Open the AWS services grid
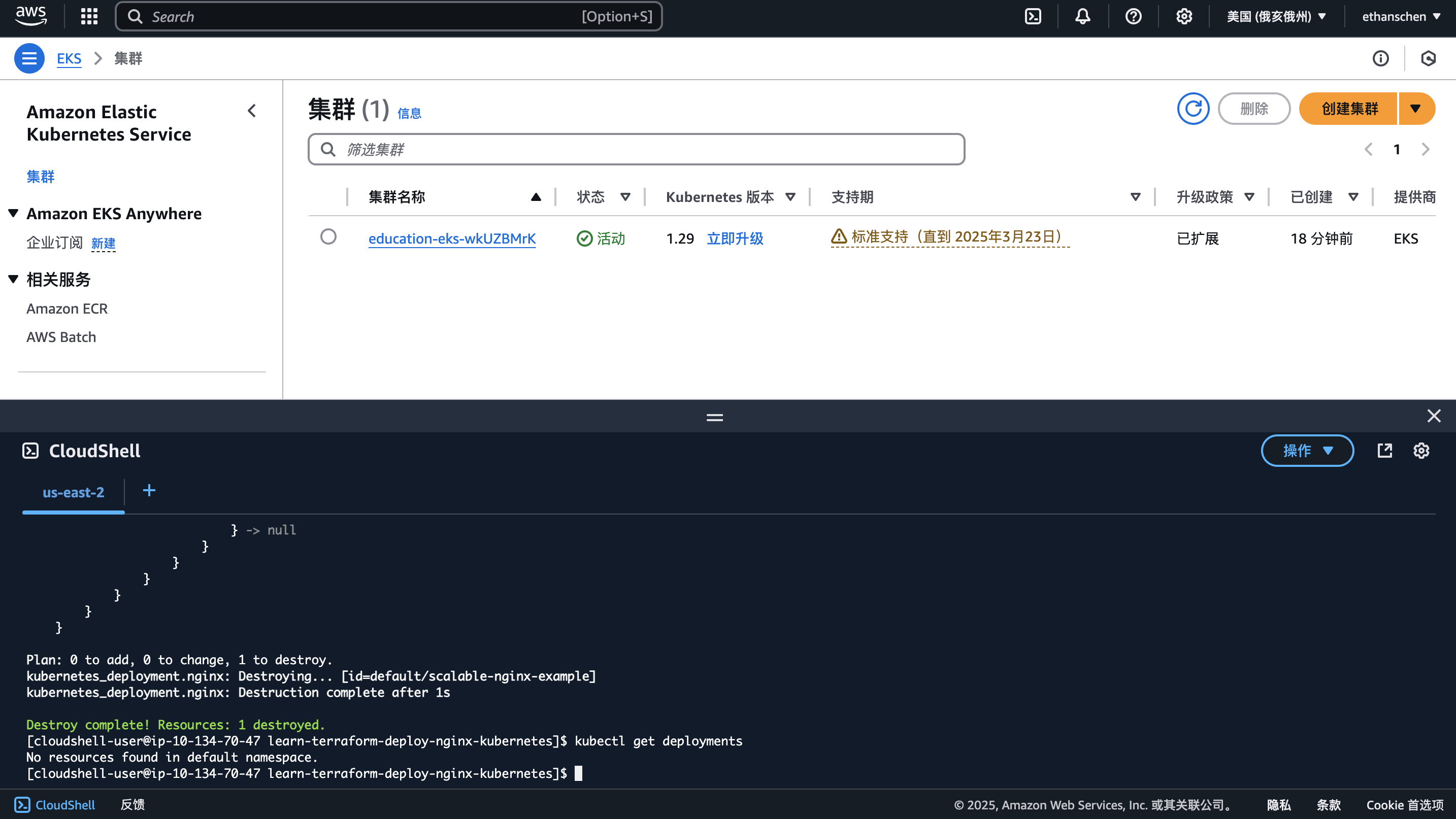Screen dimensions: 1456x819 [x=89, y=16]
